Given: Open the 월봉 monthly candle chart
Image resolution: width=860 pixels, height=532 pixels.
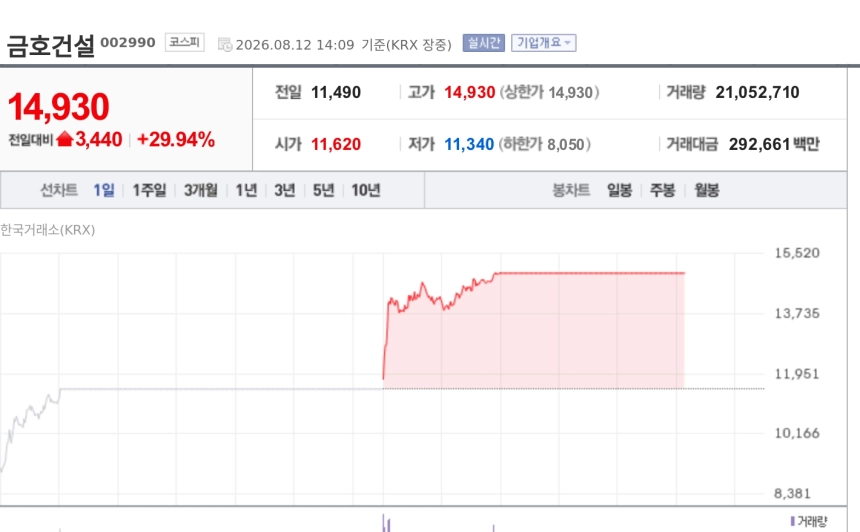Looking at the screenshot, I should click(706, 190).
